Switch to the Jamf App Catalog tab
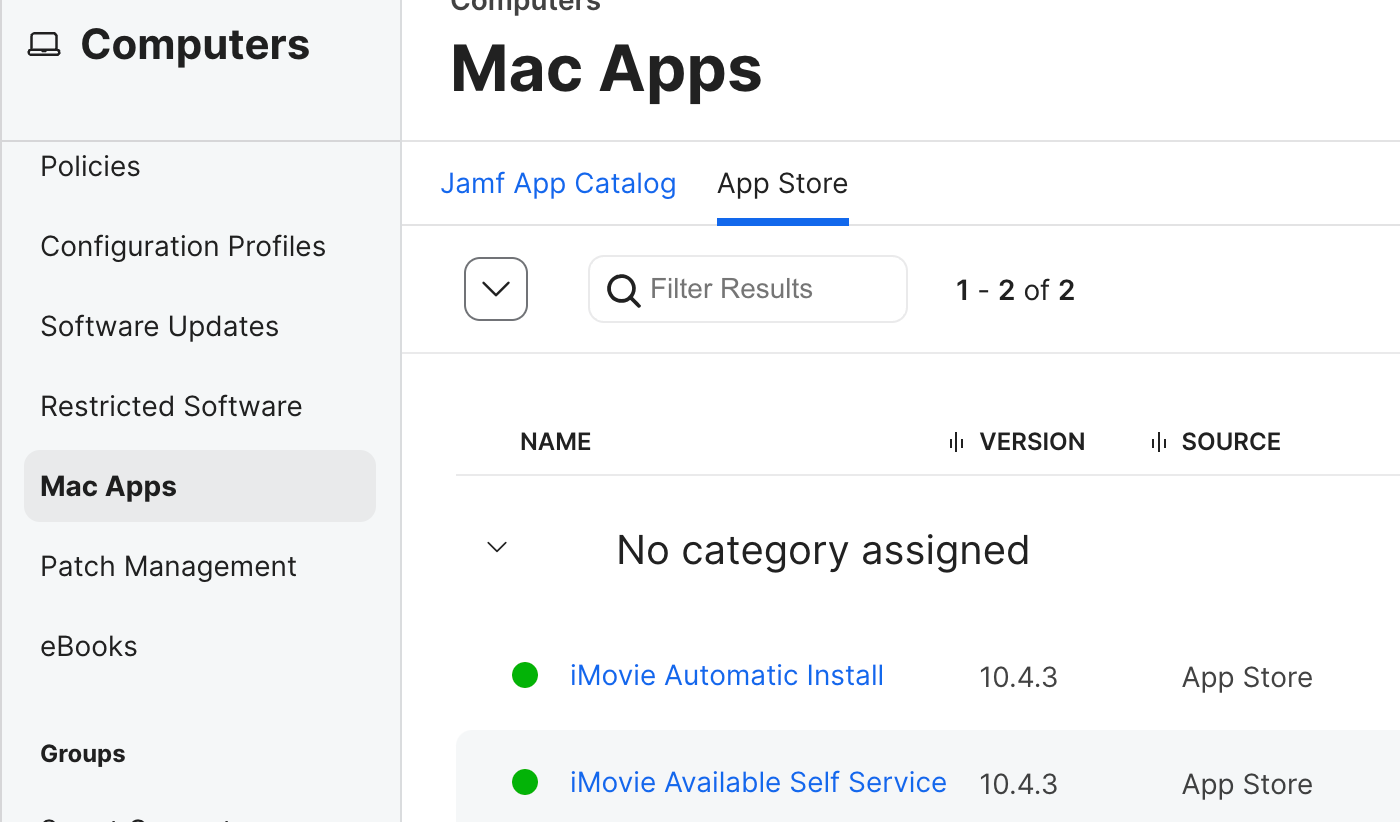The height and width of the screenshot is (822, 1400). (x=558, y=184)
